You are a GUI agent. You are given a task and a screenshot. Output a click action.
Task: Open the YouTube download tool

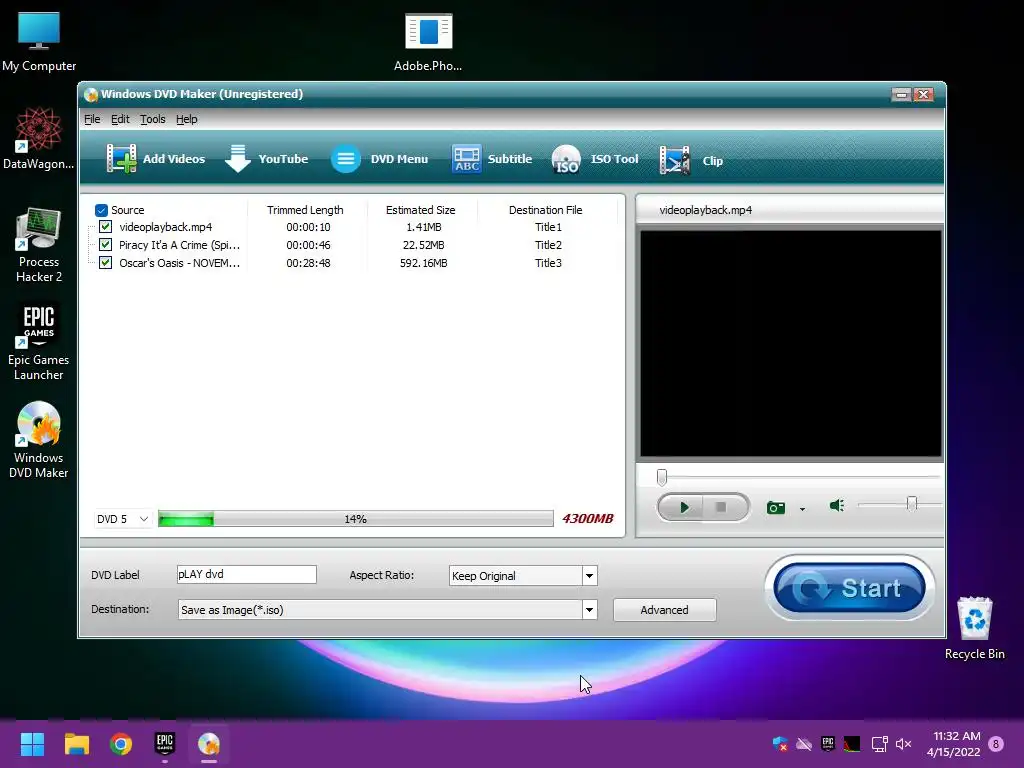[266, 159]
